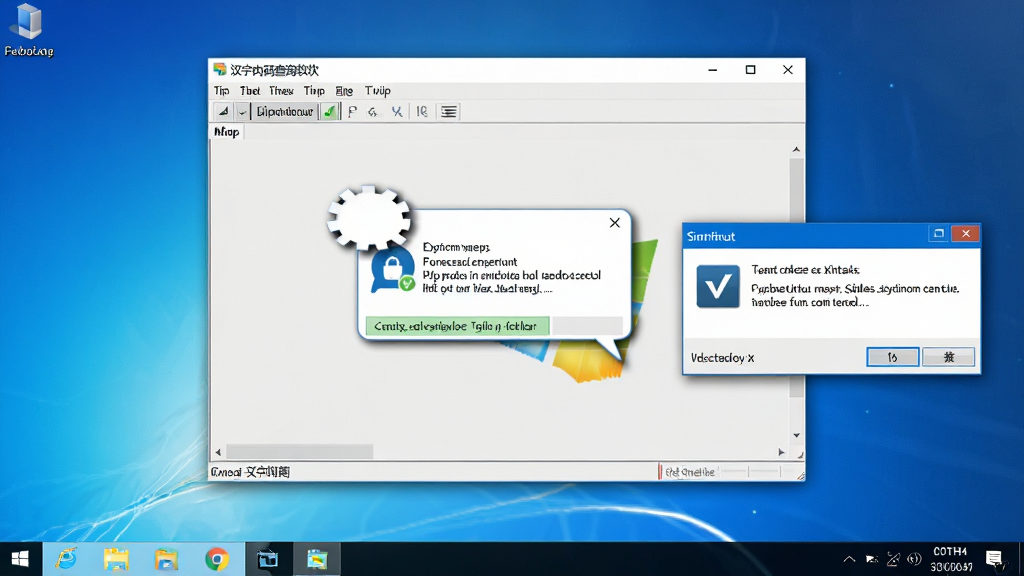Viewport: 1024px width, 576px height.
Task: Close the Sirnhfnut dialog with red X
Action: 965,234
